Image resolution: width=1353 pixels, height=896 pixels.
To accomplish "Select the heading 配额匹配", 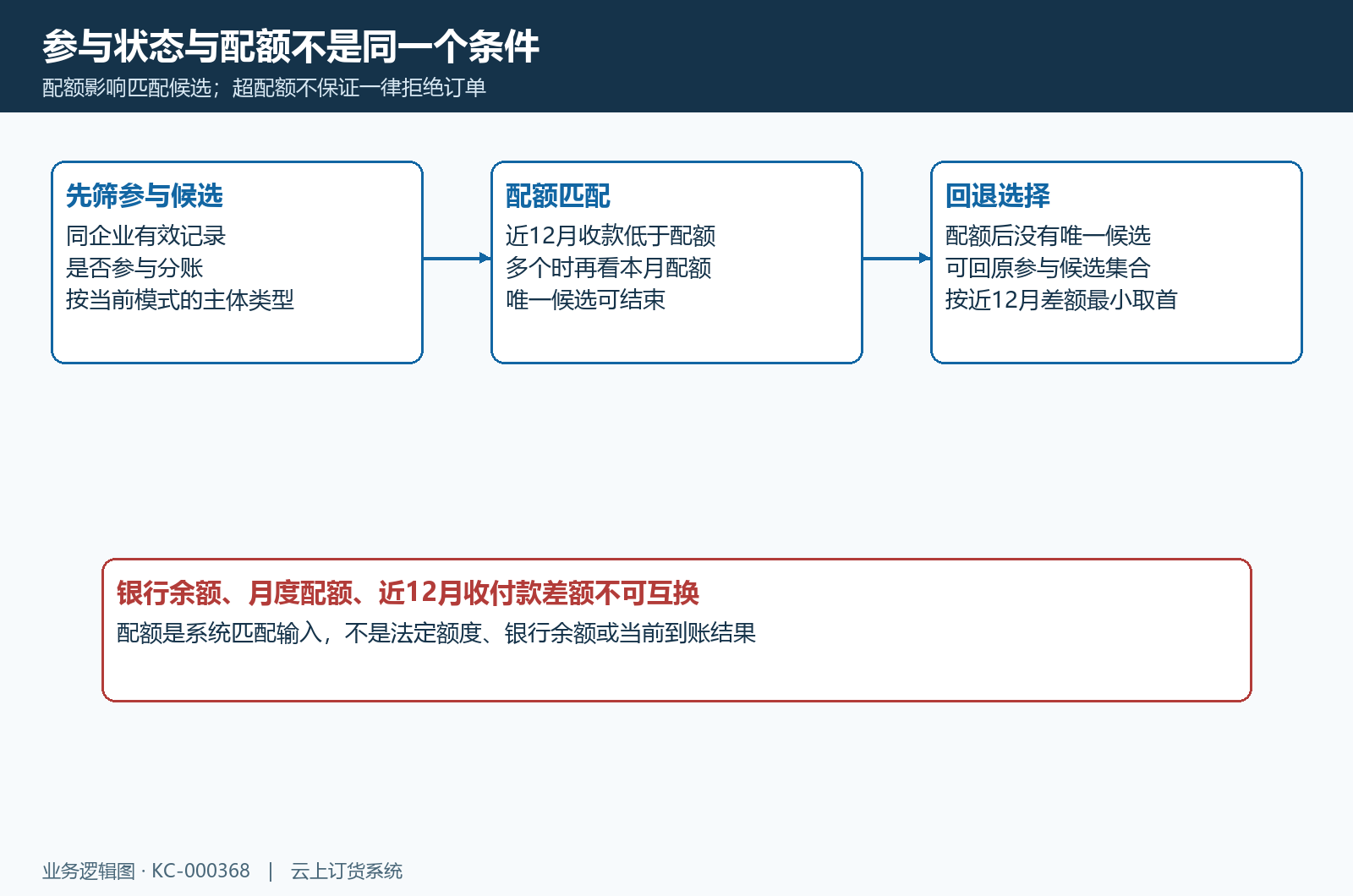I will tap(558, 196).
